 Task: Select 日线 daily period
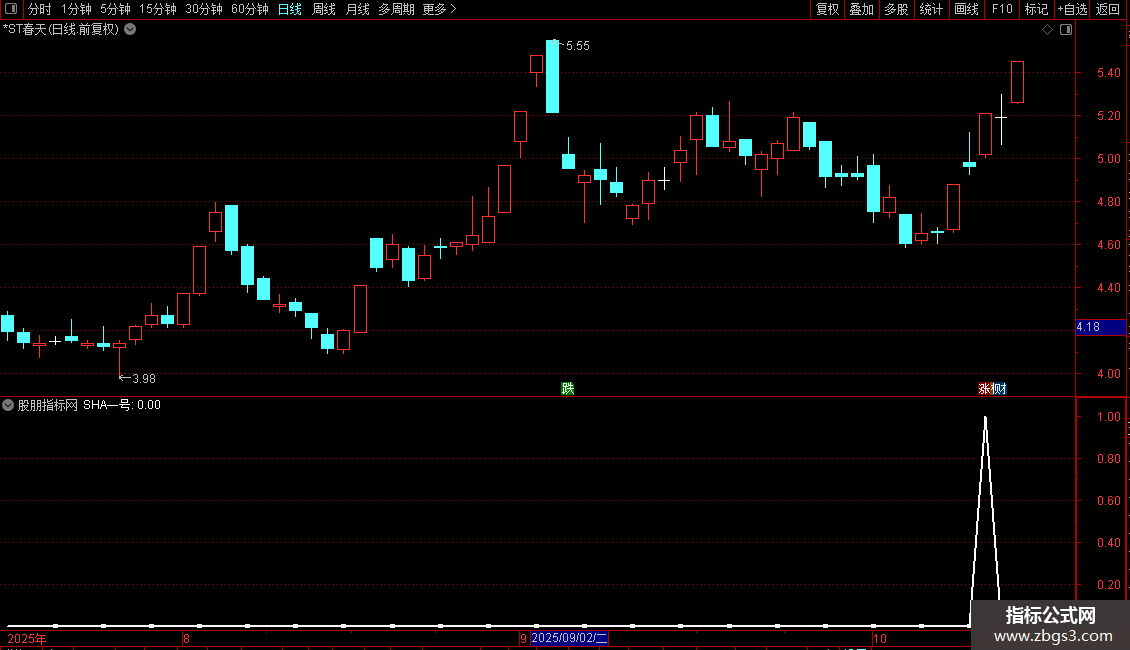point(290,9)
